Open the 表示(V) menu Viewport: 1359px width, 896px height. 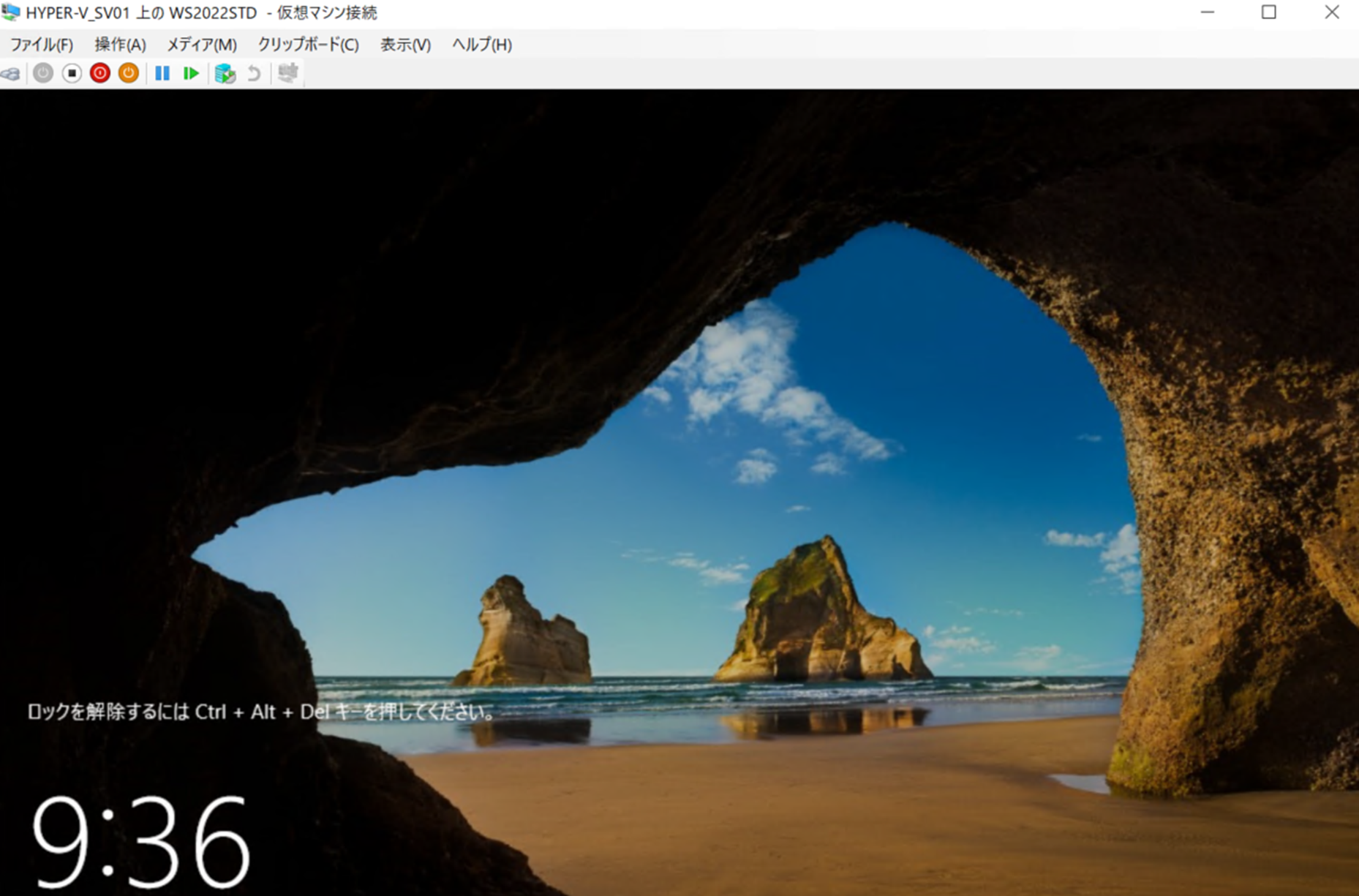[405, 45]
